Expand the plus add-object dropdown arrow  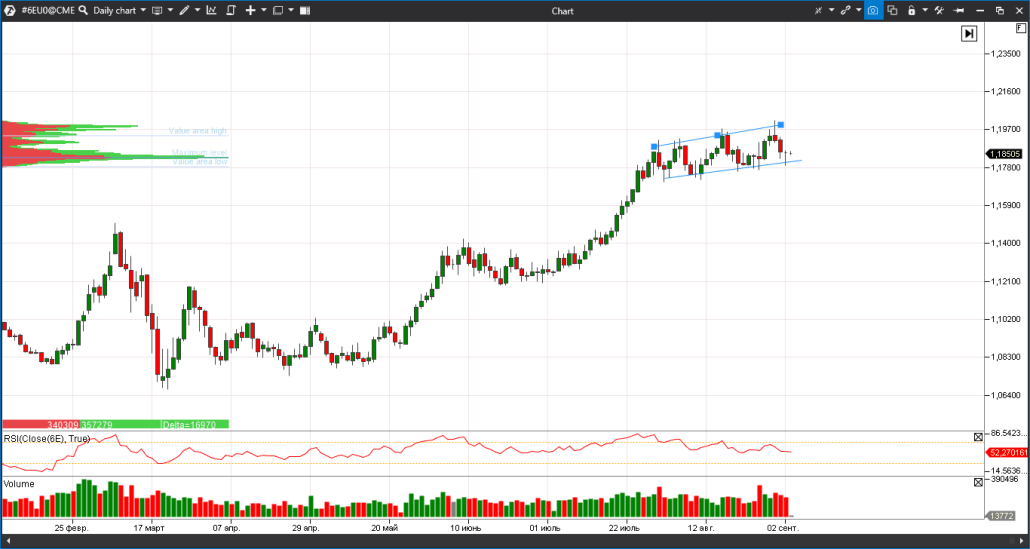[264, 11]
